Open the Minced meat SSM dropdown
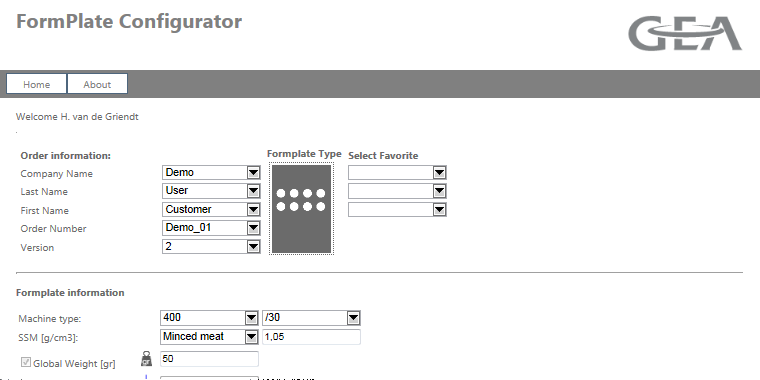 click(209, 336)
